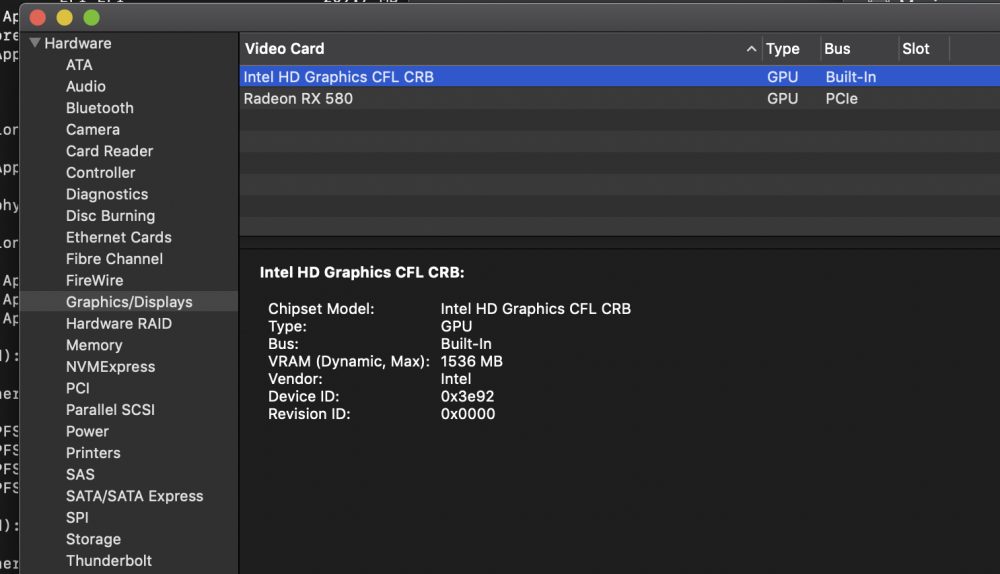Minimize window with yellow button
Viewport: 1000px width, 574px height.
pyautogui.click(x=64, y=18)
